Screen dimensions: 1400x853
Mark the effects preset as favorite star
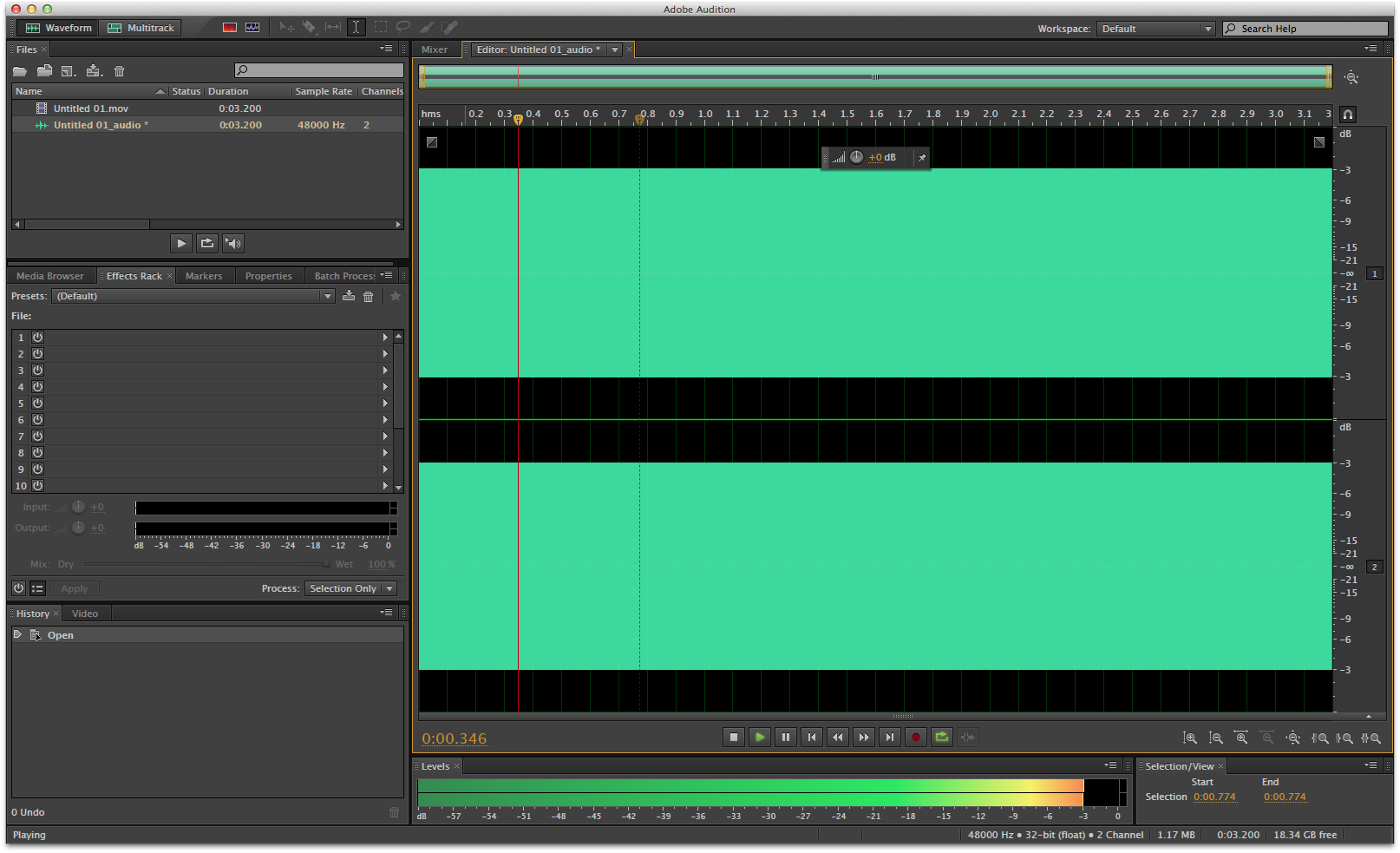click(x=396, y=297)
